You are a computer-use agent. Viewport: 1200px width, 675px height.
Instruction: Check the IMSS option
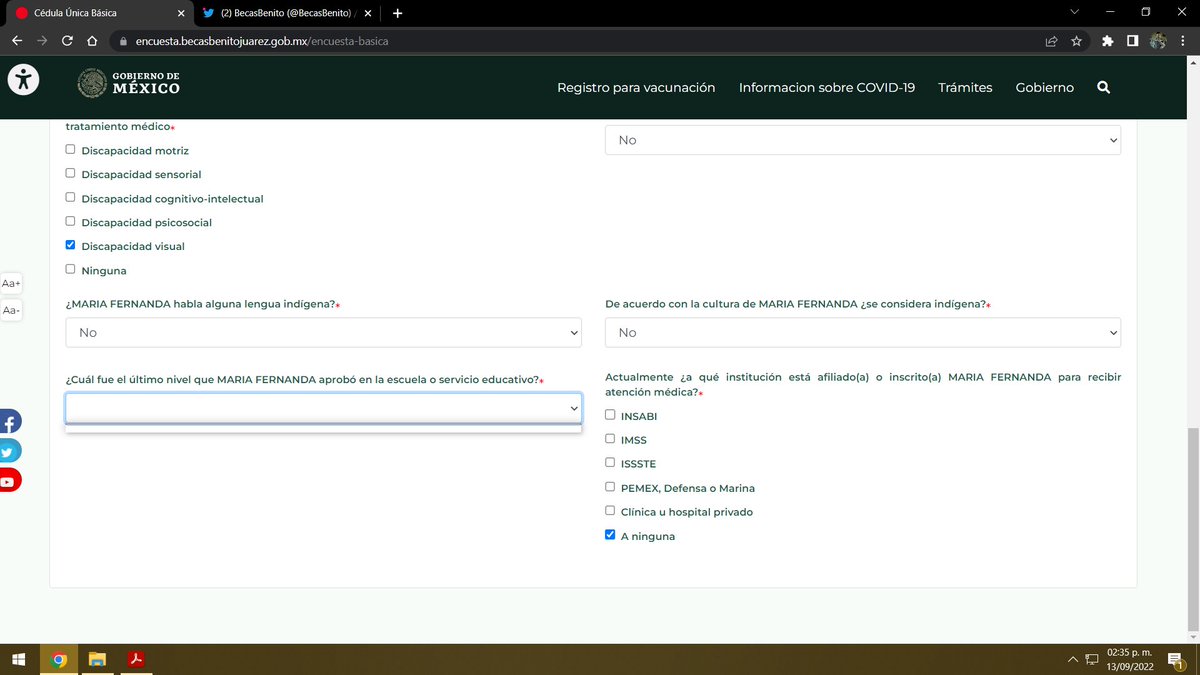click(x=610, y=439)
